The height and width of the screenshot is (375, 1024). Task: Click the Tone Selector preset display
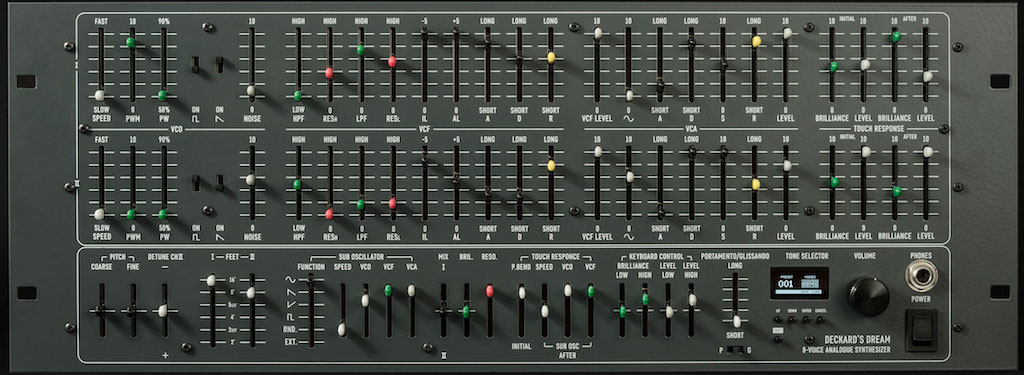click(799, 283)
